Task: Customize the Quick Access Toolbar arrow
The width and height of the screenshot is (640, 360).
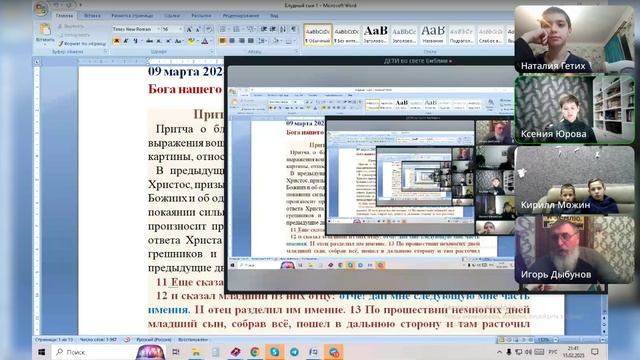Action: point(81,5)
